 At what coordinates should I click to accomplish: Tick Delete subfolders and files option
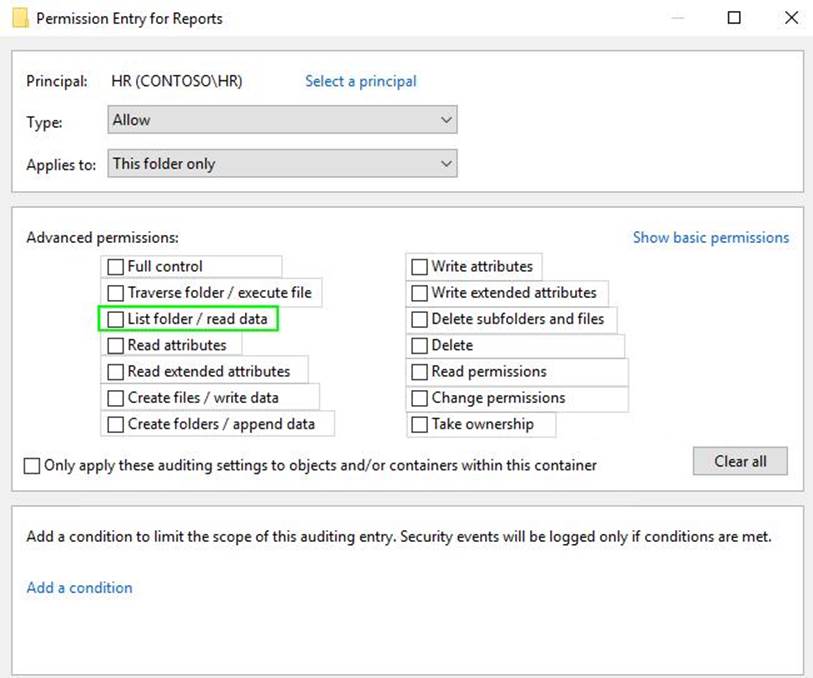coord(420,319)
